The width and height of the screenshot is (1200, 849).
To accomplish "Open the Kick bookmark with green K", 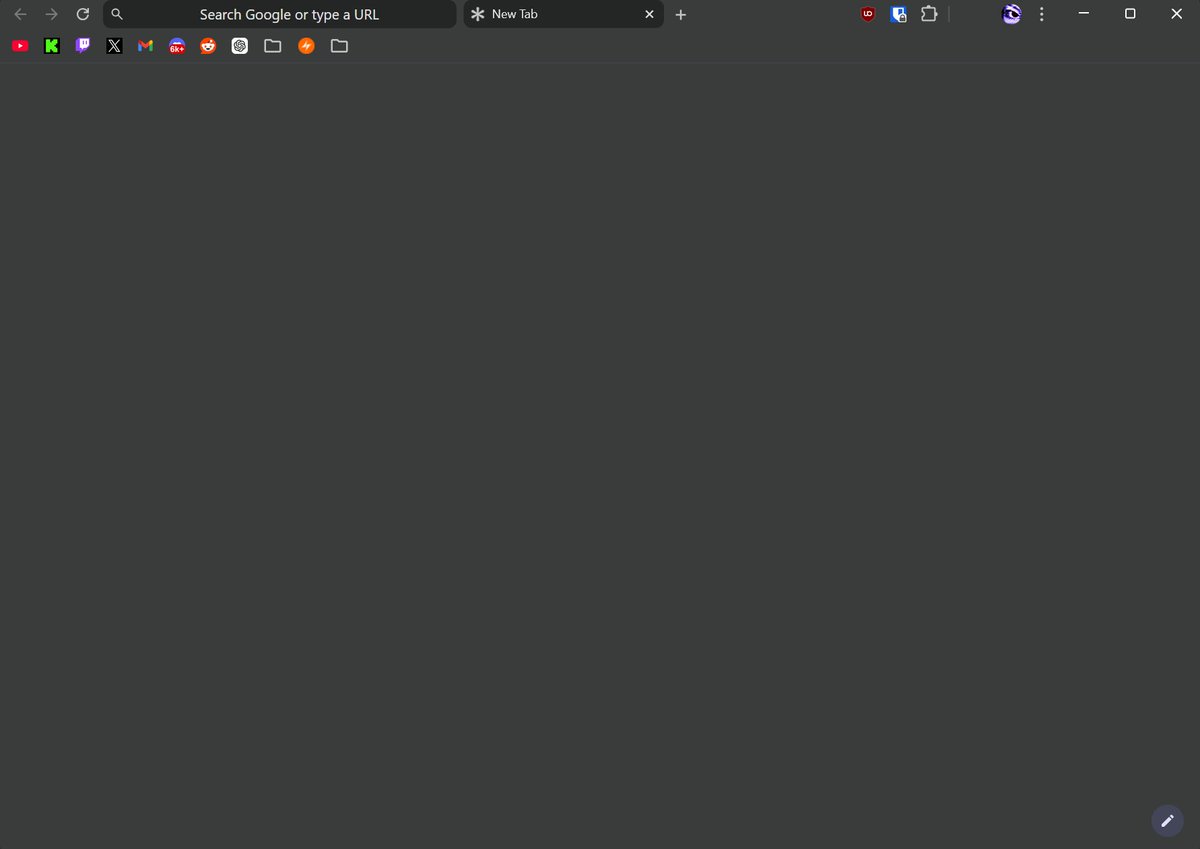I will coord(52,46).
